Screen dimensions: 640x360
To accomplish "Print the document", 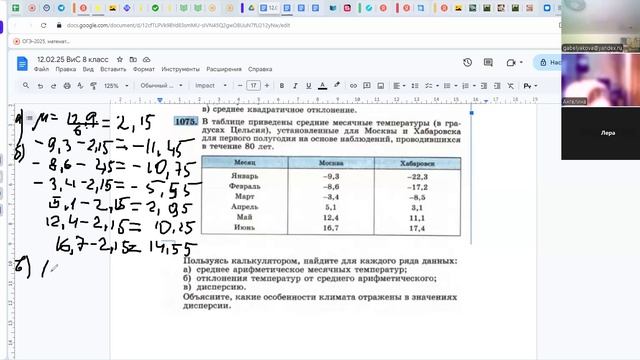I will coord(67,86).
